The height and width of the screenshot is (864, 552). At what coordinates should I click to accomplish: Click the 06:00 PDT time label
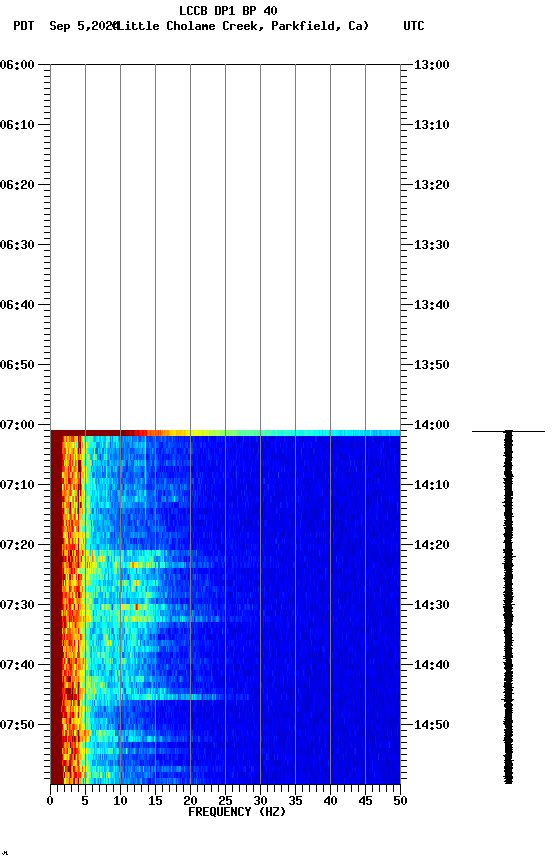pyautogui.click(x=17, y=65)
